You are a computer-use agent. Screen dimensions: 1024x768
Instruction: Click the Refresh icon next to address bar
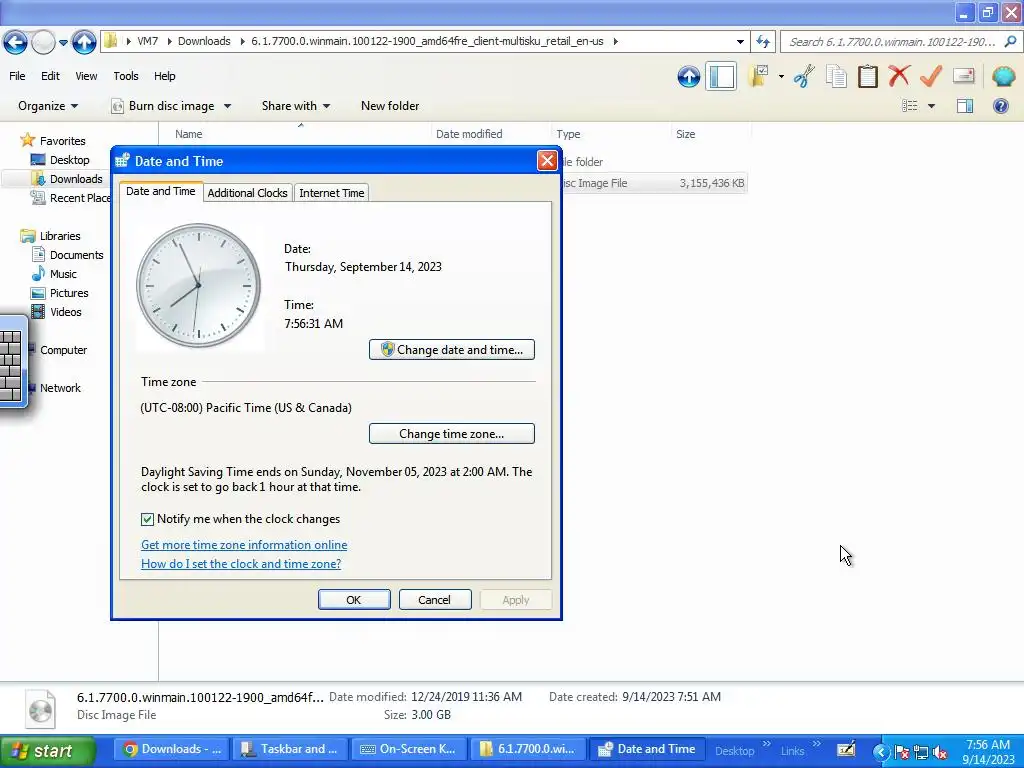[x=763, y=42]
